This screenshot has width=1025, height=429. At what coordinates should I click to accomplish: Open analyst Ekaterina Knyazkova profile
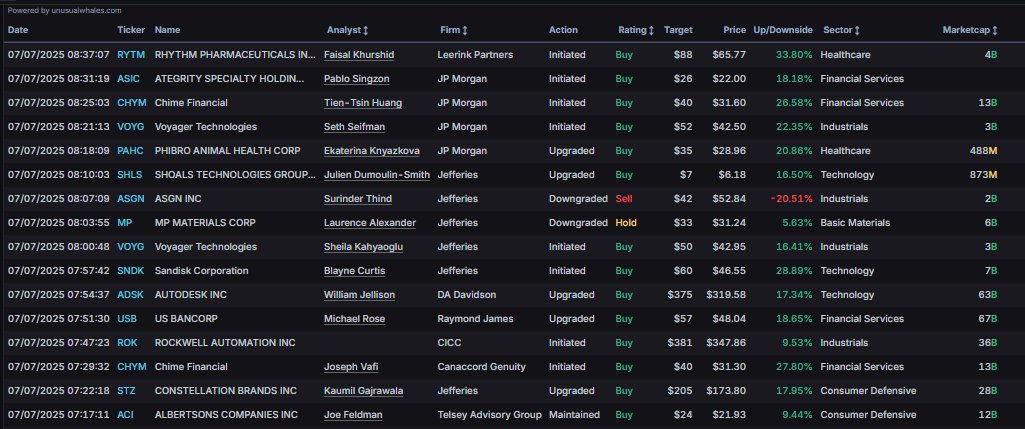click(x=372, y=150)
